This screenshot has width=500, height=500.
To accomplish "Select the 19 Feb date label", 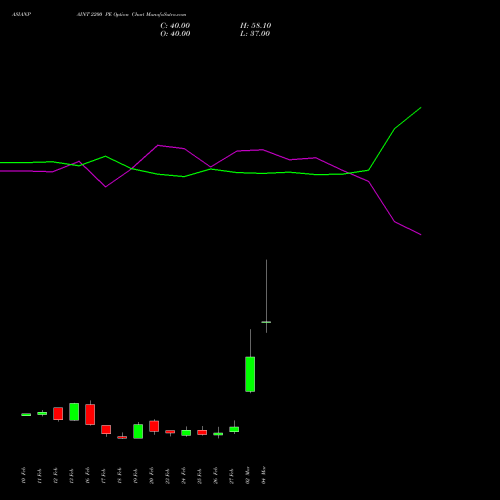I will coord(135,476).
